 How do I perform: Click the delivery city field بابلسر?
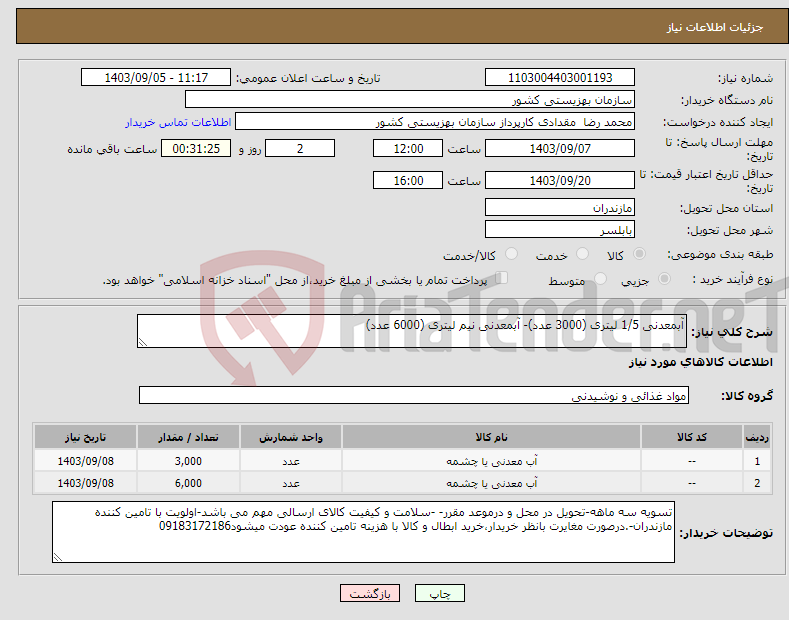[x=560, y=229]
